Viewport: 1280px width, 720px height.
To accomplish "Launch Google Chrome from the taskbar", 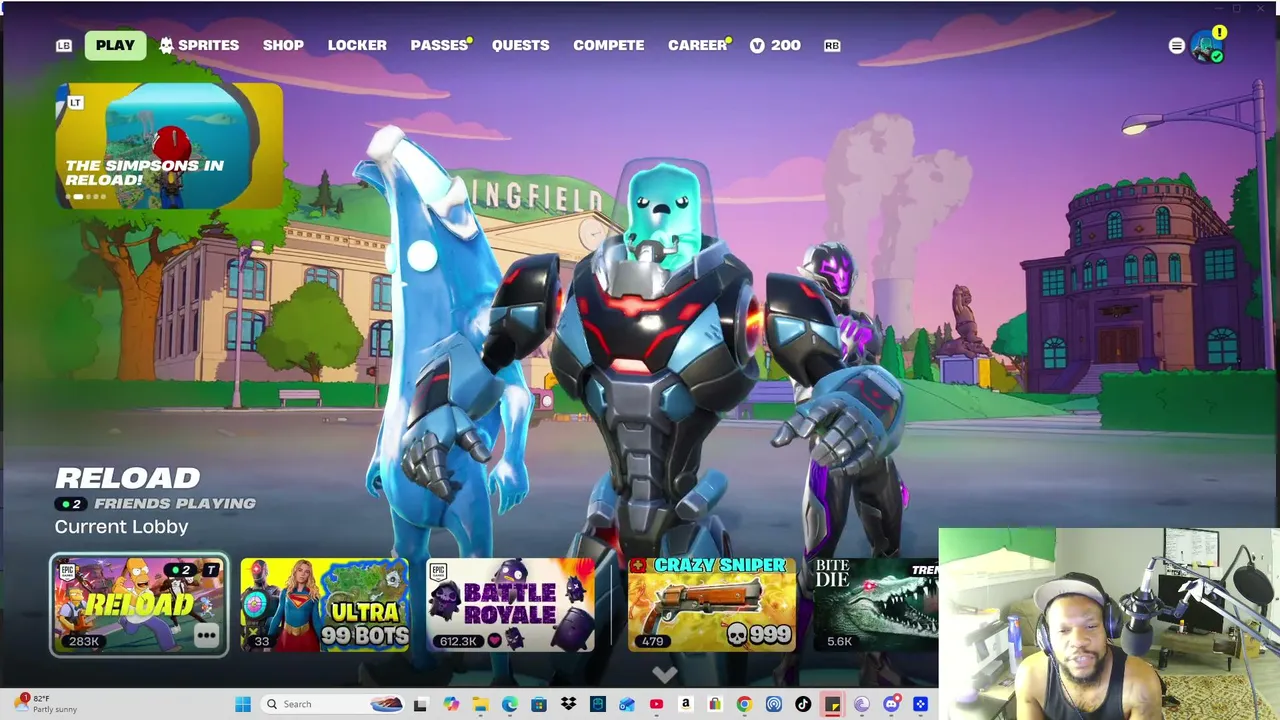I will click(744, 704).
